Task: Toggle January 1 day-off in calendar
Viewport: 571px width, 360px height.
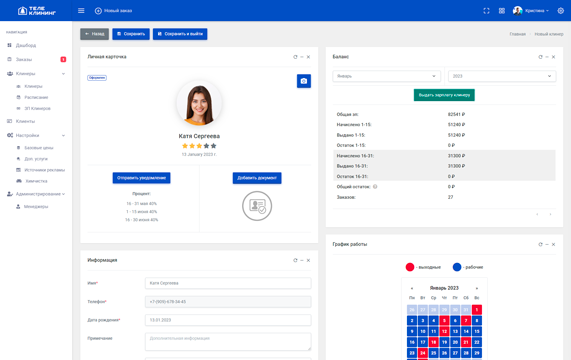Action: pyautogui.click(x=477, y=310)
